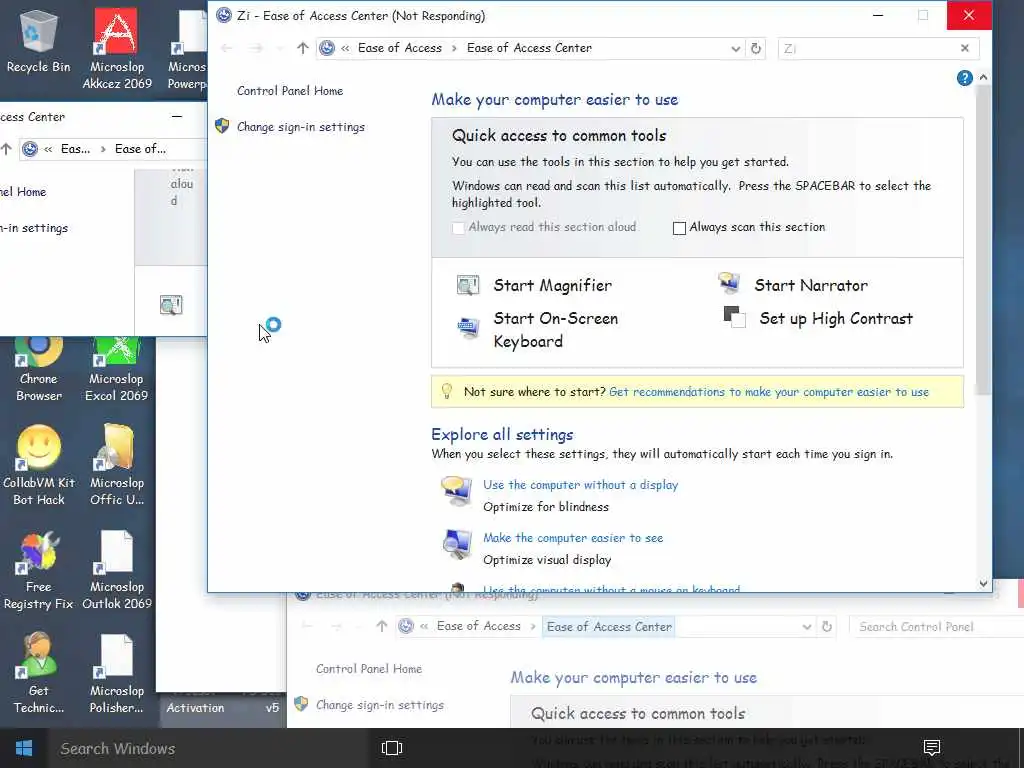The image size is (1024, 768).
Task: Click 'Start On-Screen Keyboard' text
Action: tap(556, 330)
